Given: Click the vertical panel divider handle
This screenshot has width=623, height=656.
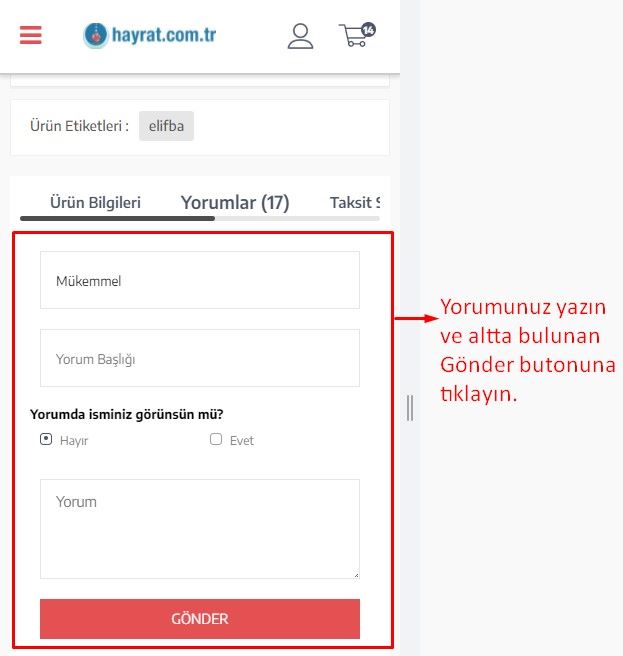Looking at the screenshot, I should (410, 408).
